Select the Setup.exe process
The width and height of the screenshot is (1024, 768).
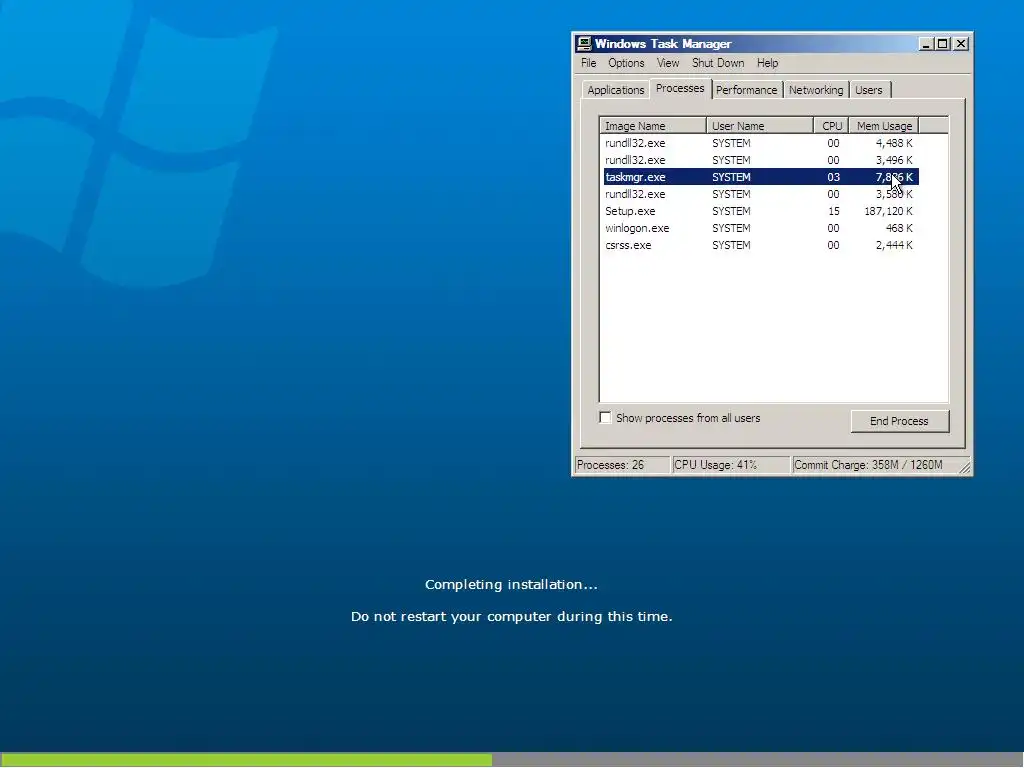[761, 211]
